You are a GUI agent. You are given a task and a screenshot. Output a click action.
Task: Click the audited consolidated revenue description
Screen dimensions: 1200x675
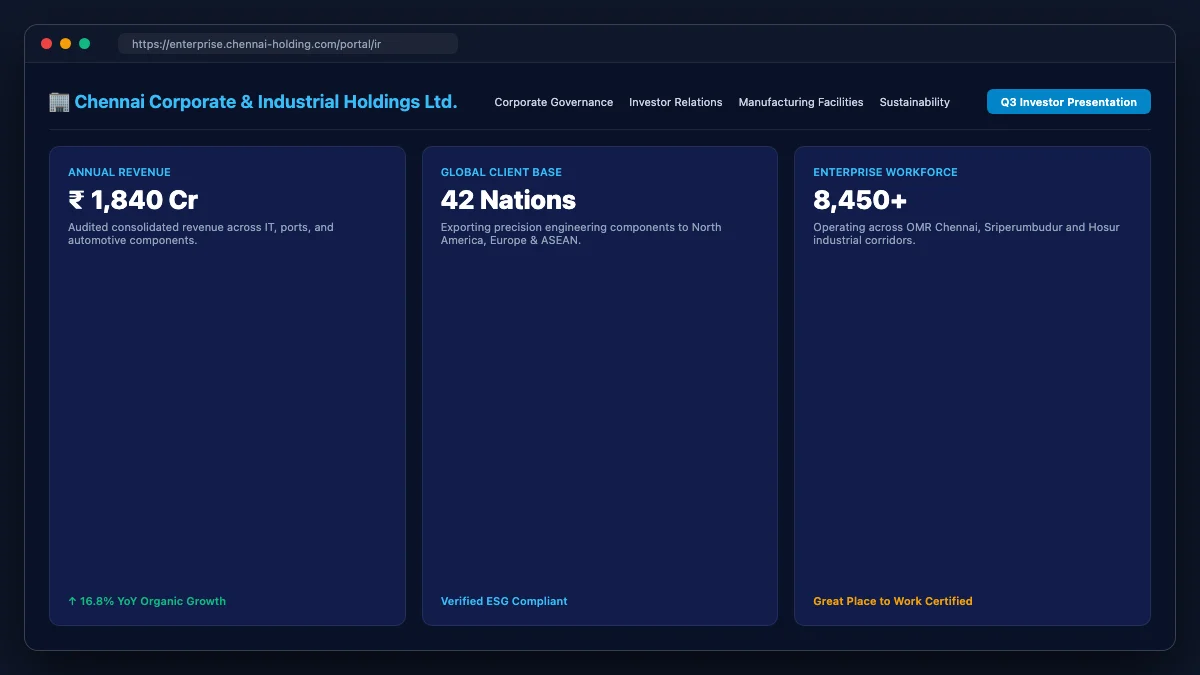pos(201,234)
